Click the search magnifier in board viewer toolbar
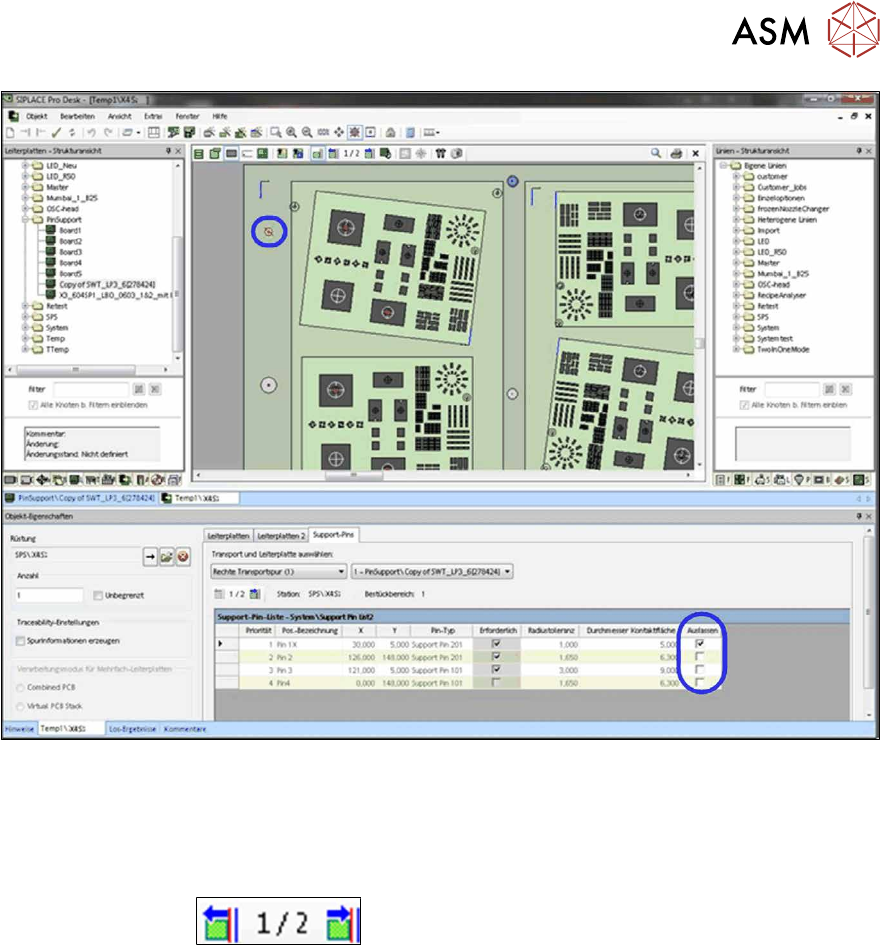This screenshot has width=880, height=945. pyautogui.click(x=656, y=154)
